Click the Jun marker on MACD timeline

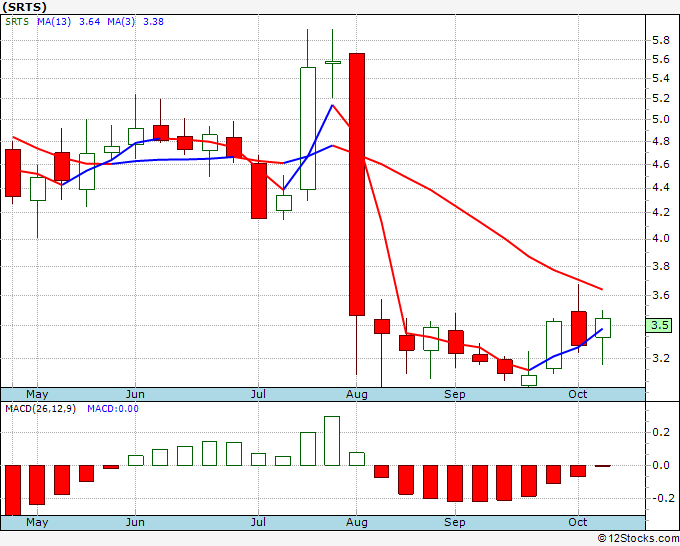(135, 522)
